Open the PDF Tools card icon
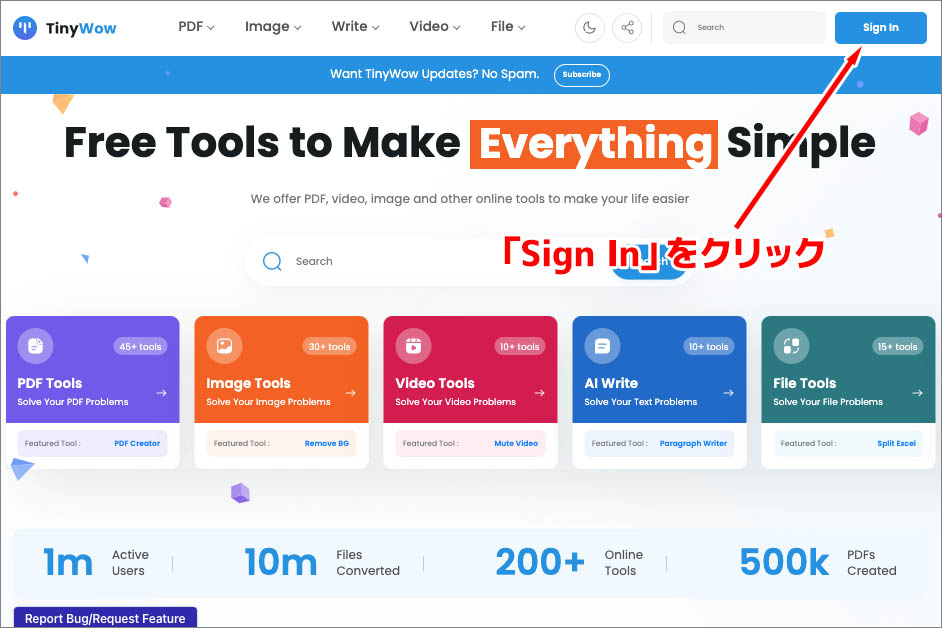 pos(35,346)
